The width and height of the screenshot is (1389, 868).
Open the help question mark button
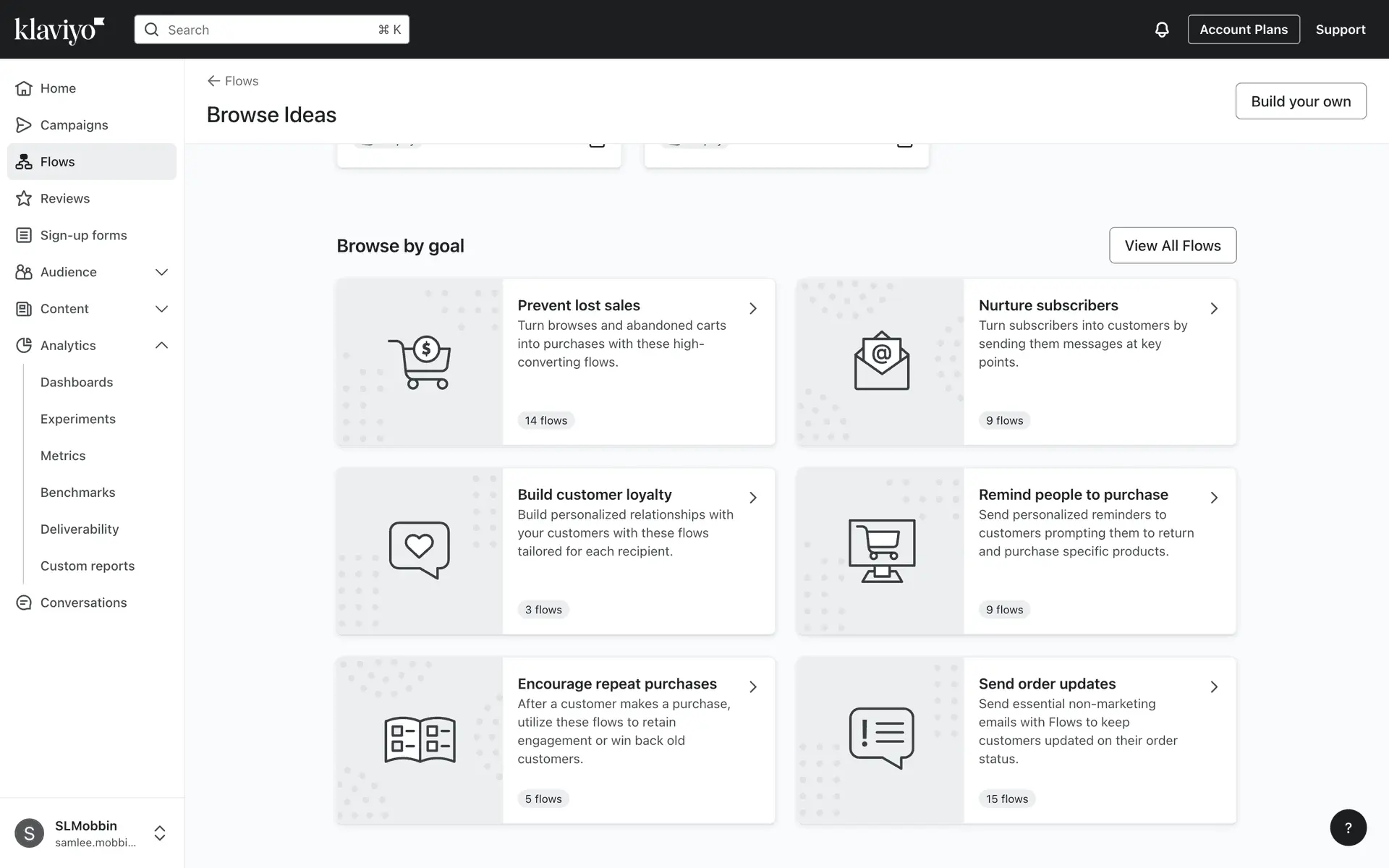(1348, 827)
